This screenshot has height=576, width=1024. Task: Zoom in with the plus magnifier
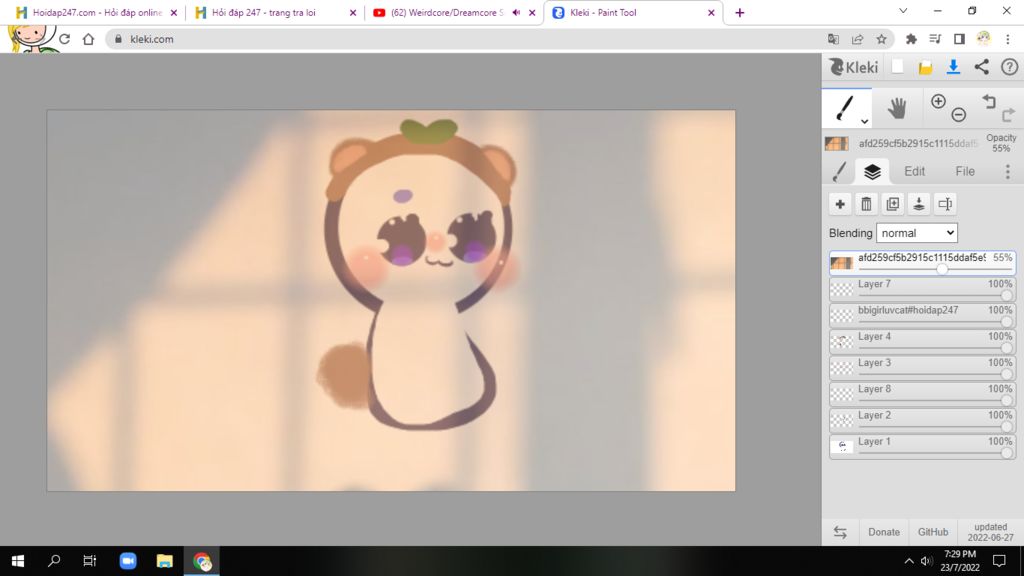938,101
